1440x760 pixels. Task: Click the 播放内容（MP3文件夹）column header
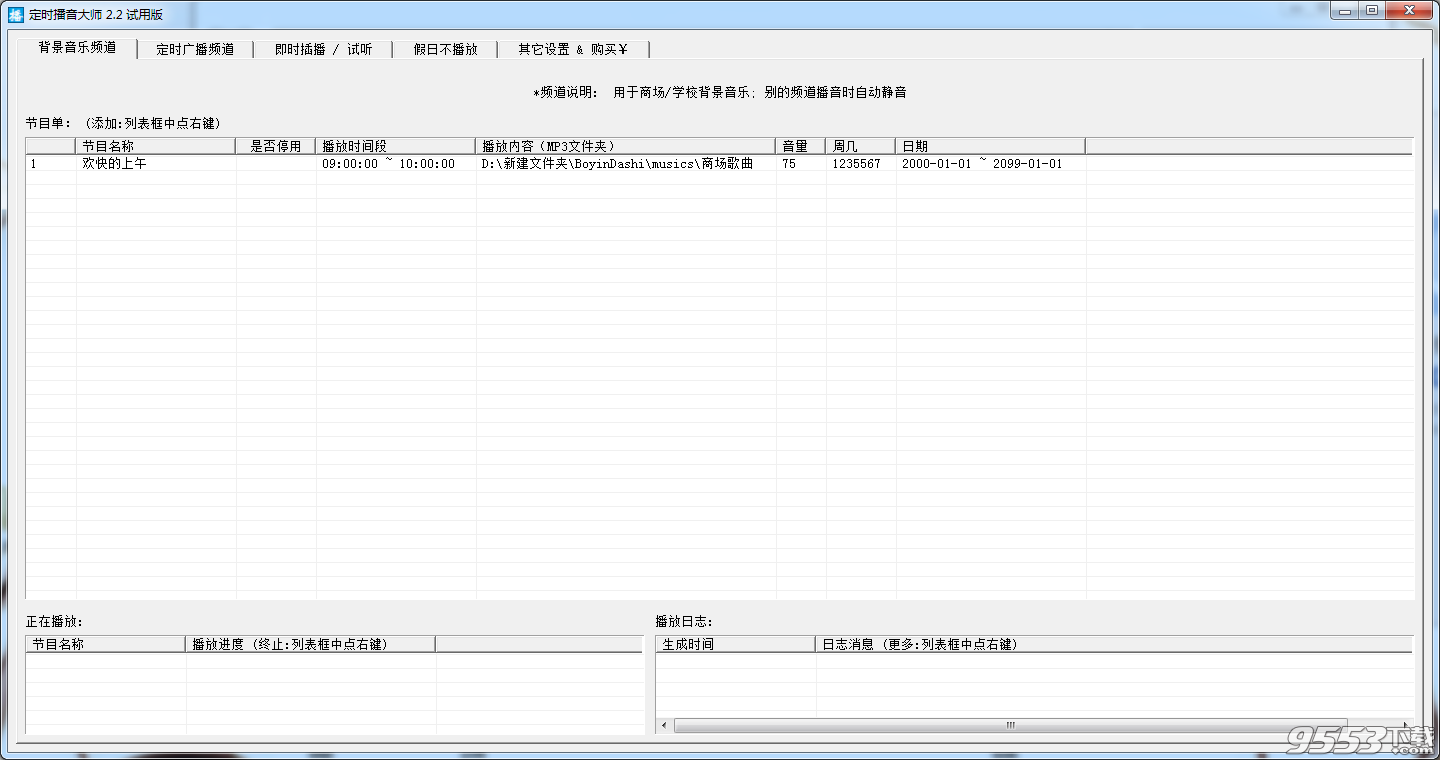pyautogui.click(x=626, y=146)
